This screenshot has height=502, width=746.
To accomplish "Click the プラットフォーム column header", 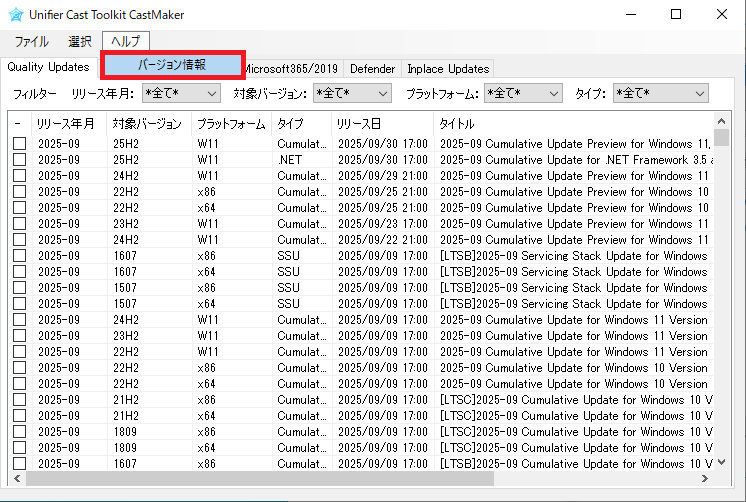I will (x=231, y=124).
